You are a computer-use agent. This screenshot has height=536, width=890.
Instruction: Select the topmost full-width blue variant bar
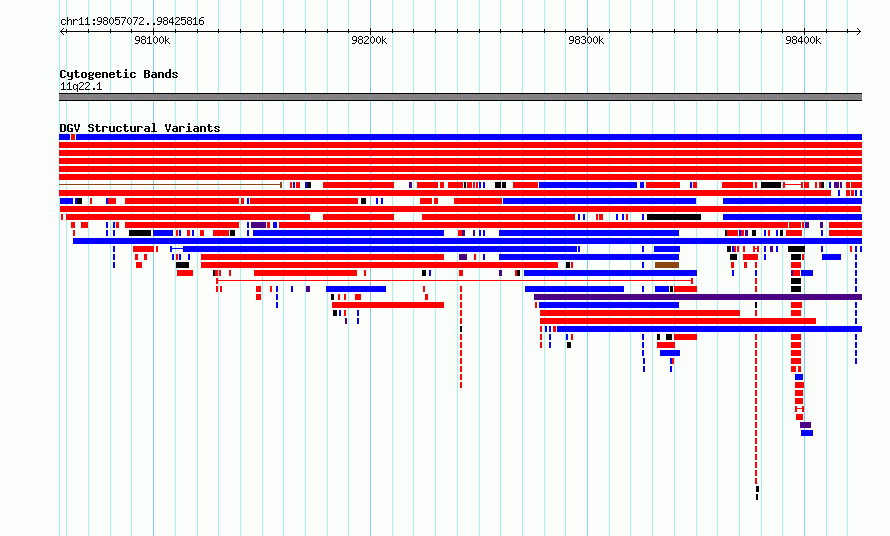point(469,137)
